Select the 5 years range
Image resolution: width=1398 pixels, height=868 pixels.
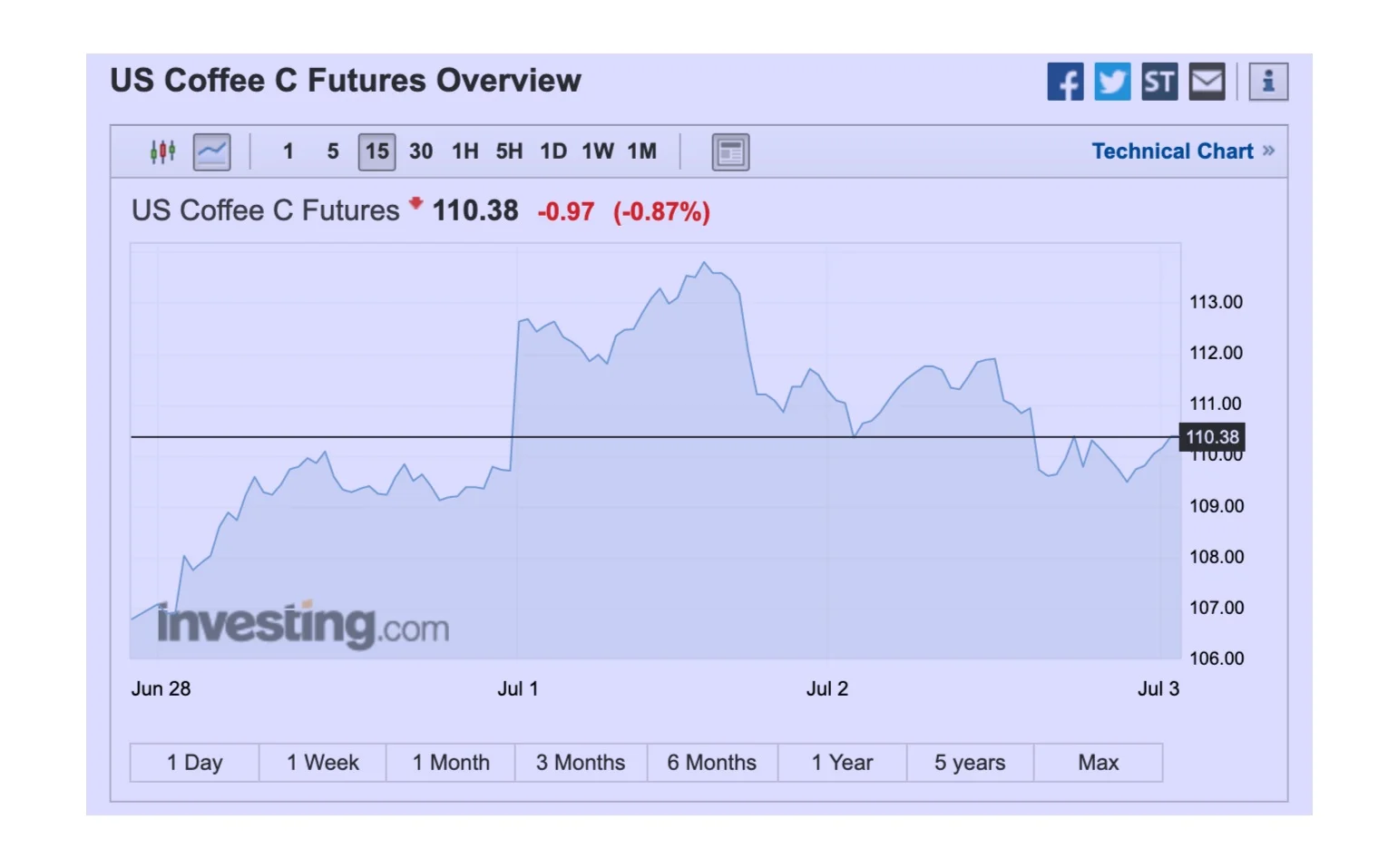pos(970,763)
